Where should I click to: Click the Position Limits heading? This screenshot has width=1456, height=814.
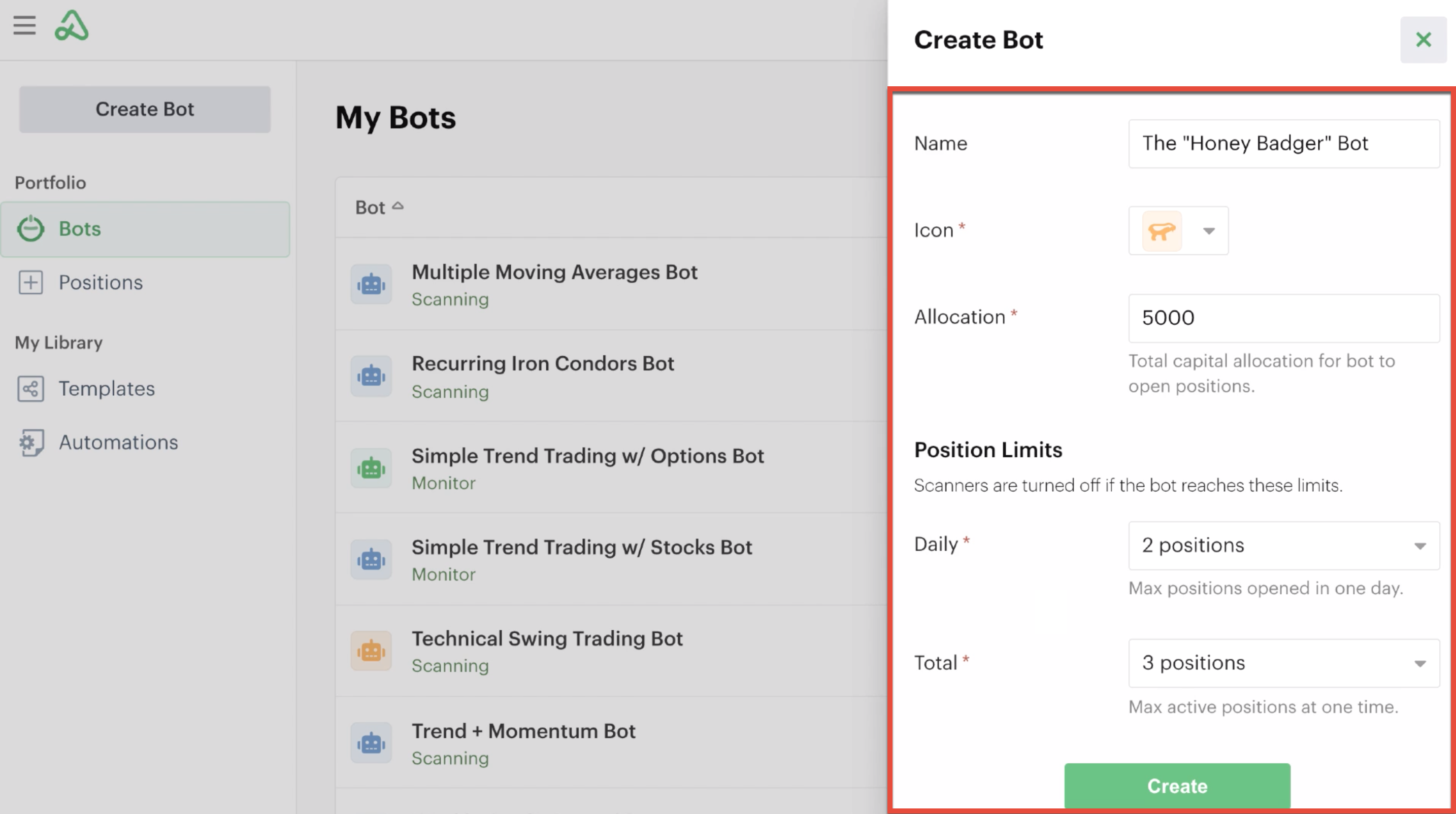coord(988,450)
